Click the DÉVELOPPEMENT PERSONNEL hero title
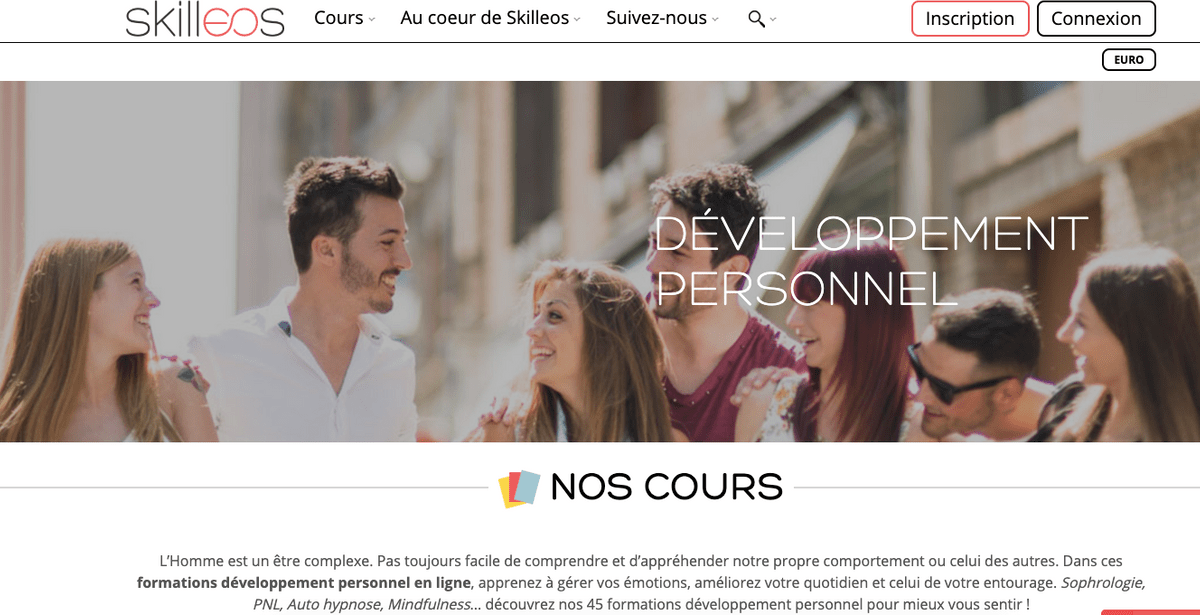The height and width of the screenshot is (615, 1200). [x=870, y=260]
